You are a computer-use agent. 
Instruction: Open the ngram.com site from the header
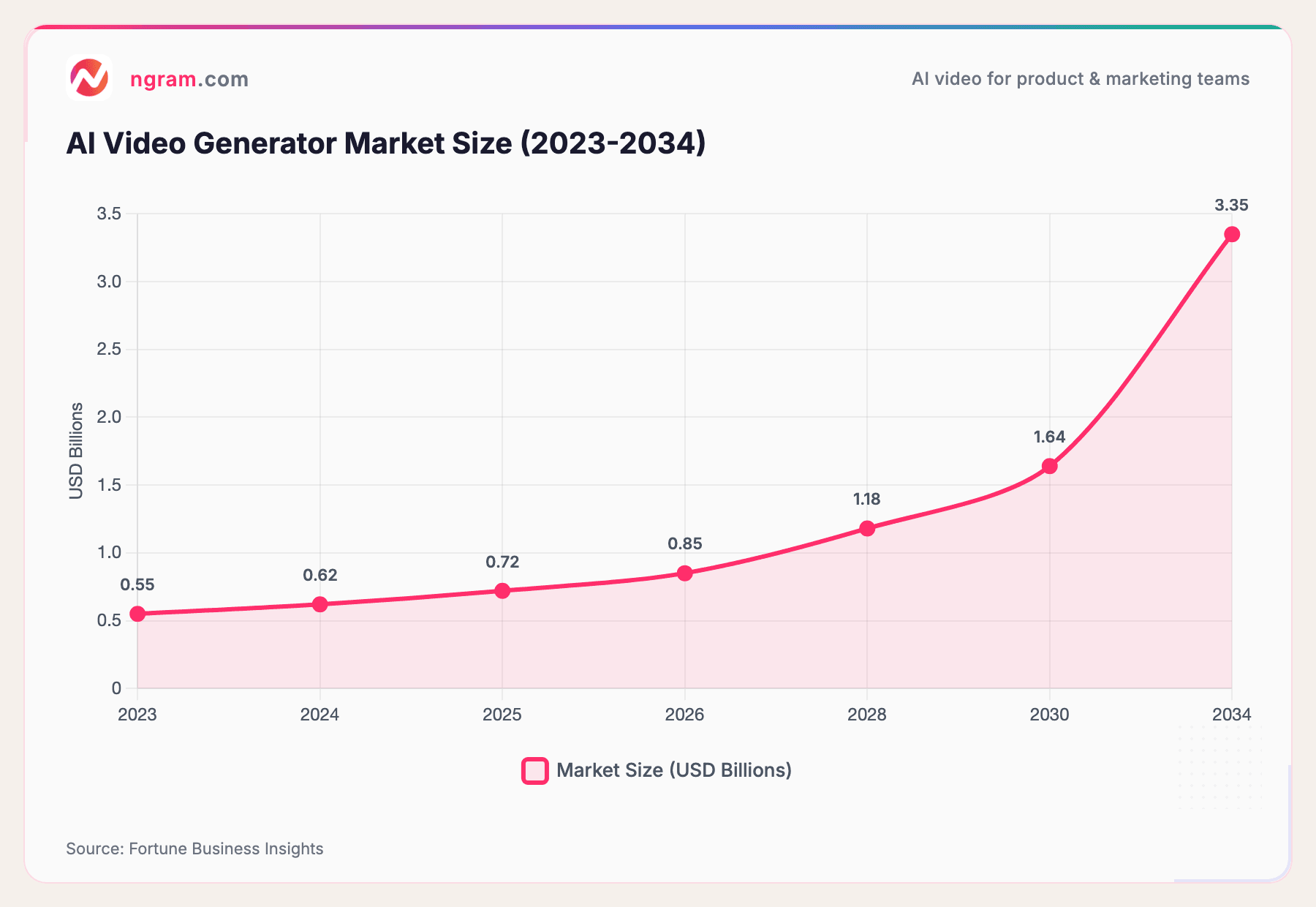(189, 80)
